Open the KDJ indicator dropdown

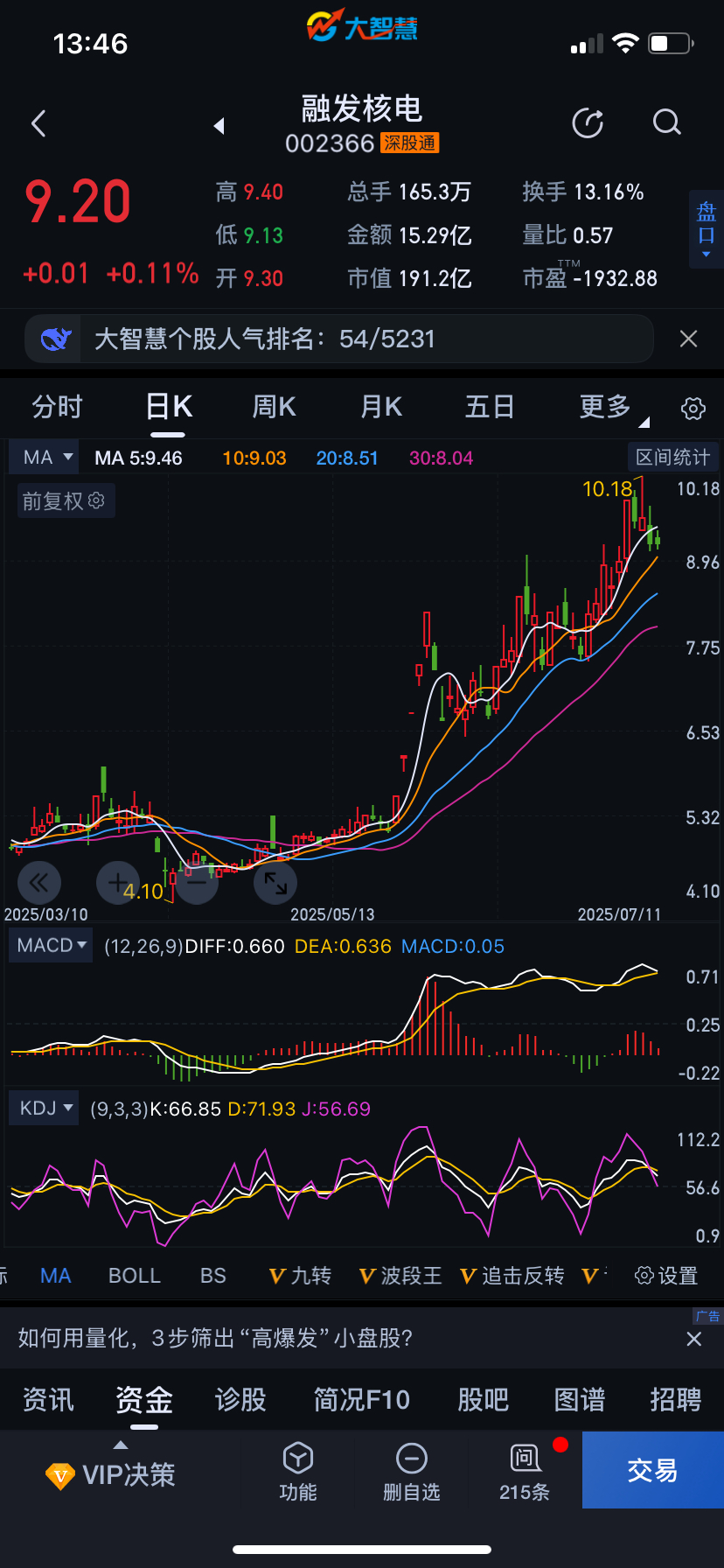tap(44, 1109)
